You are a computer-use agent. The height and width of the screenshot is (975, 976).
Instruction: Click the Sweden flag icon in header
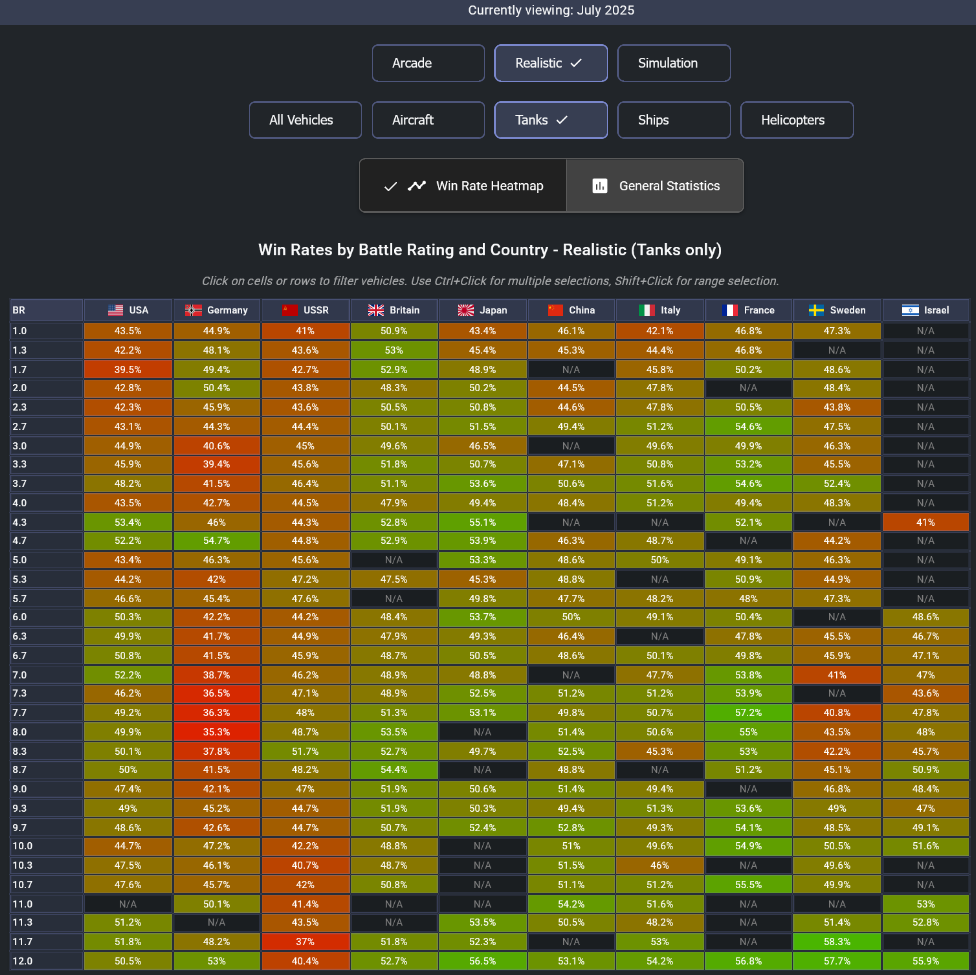(816, 310)
